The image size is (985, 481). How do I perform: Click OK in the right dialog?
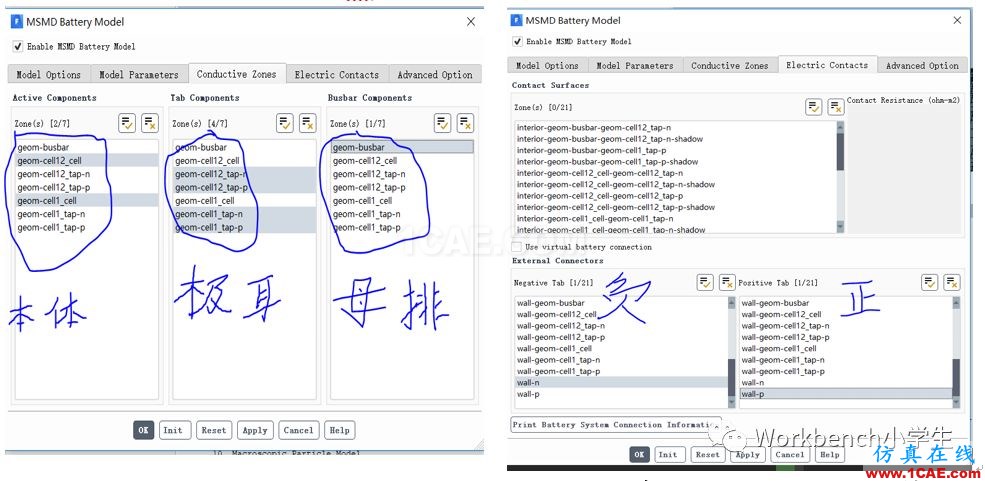point(639,455)
